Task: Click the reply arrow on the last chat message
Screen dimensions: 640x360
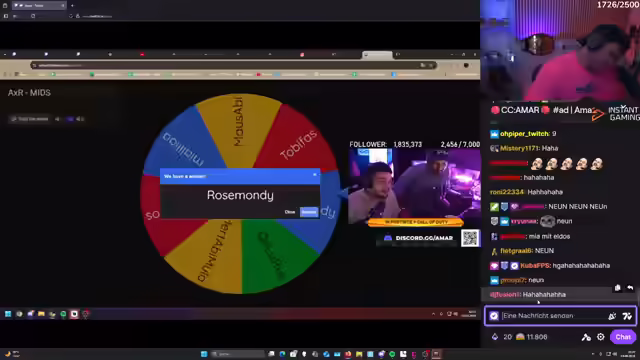Action: click(x=630, y=288)
